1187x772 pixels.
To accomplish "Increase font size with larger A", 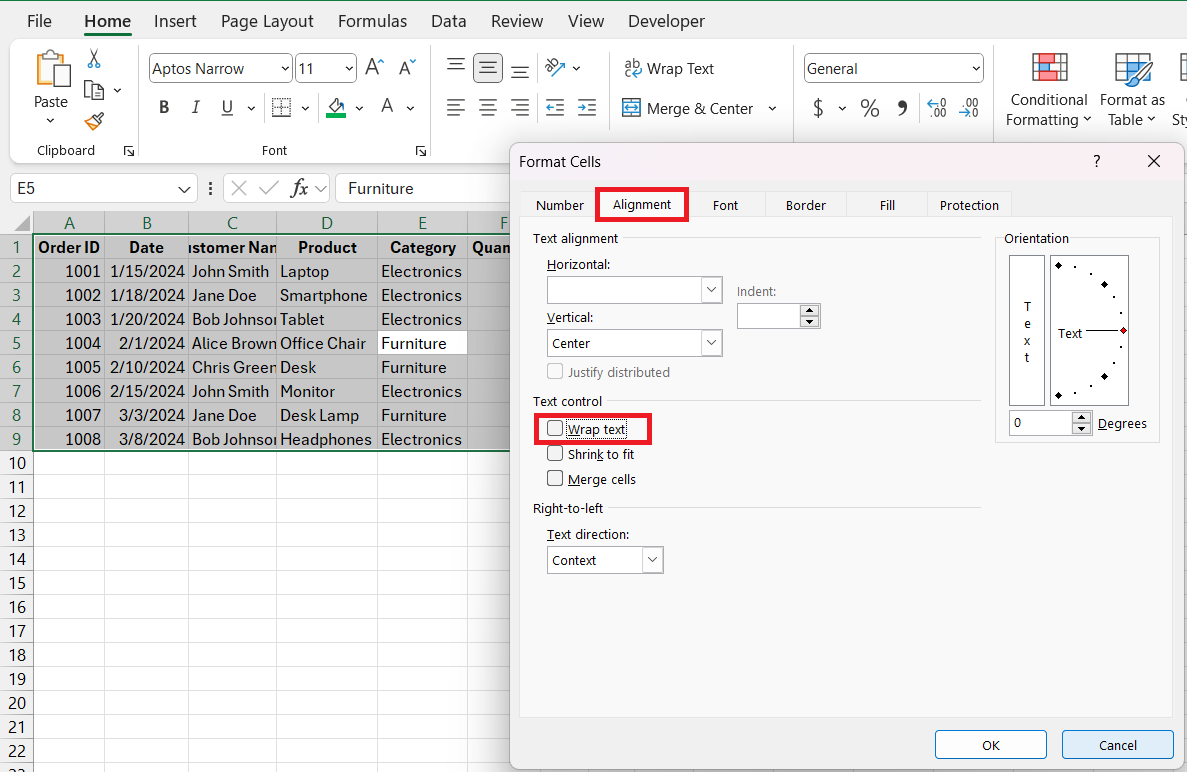I will point(375,68).
